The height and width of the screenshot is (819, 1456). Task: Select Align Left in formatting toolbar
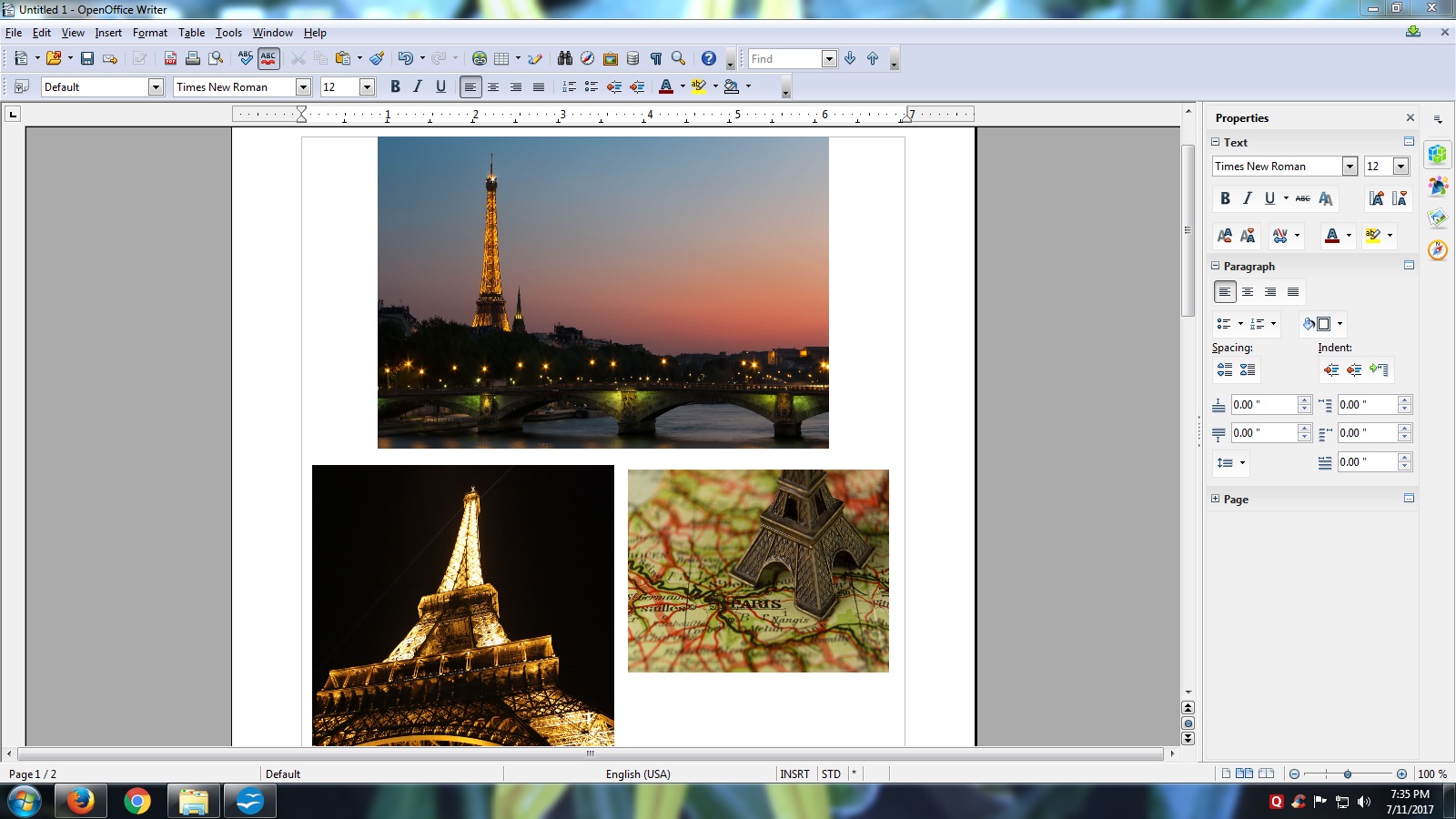coord(470,86)
